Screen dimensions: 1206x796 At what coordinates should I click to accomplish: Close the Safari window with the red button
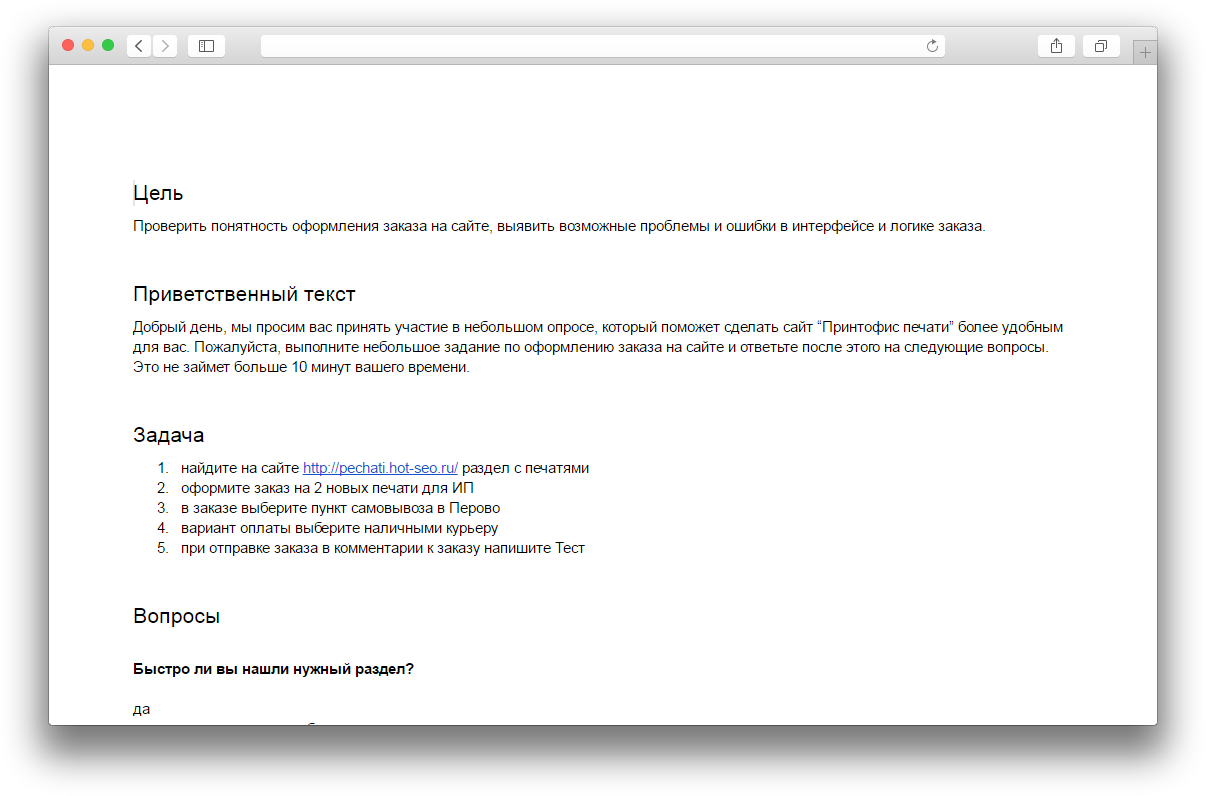(68, 45)
